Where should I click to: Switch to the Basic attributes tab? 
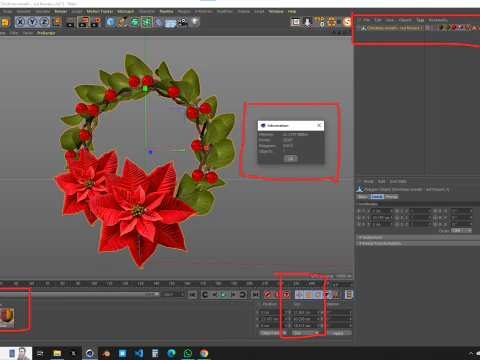point(363,197)
